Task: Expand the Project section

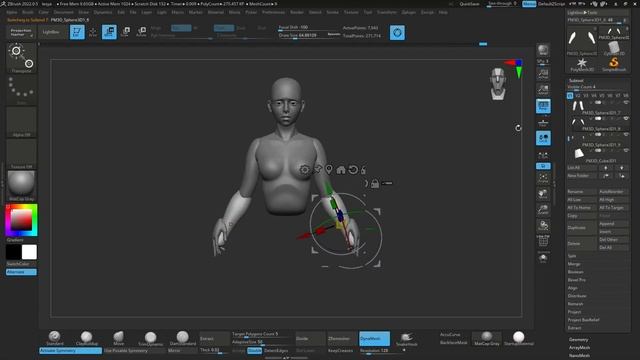Action: tap(574, 312)
